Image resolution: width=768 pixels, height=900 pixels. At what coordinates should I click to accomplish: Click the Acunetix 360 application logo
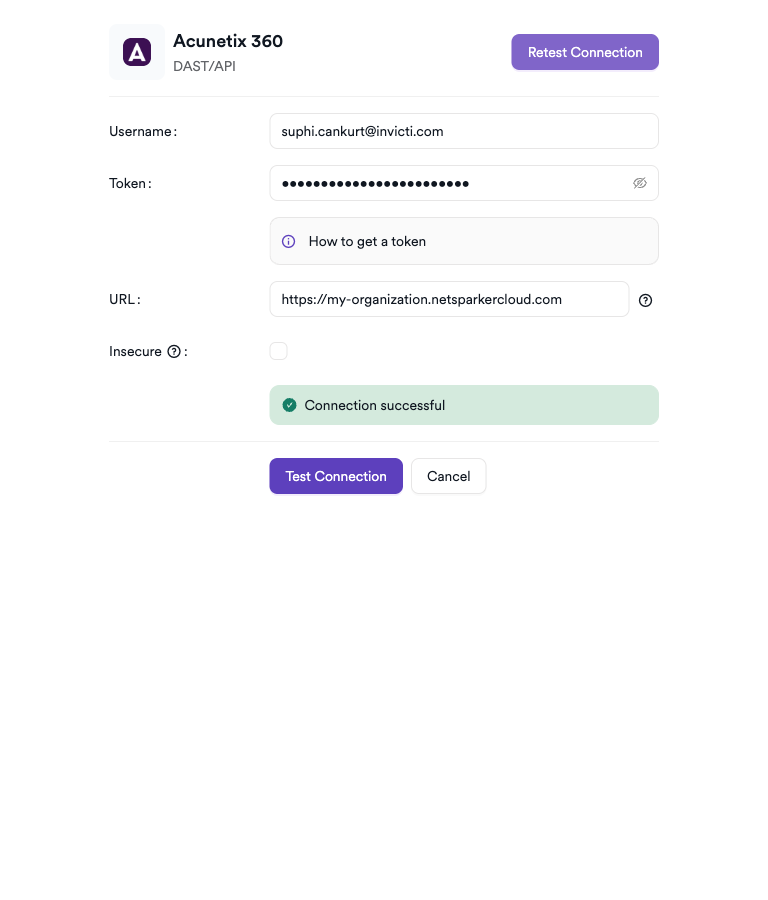point(136,51)
